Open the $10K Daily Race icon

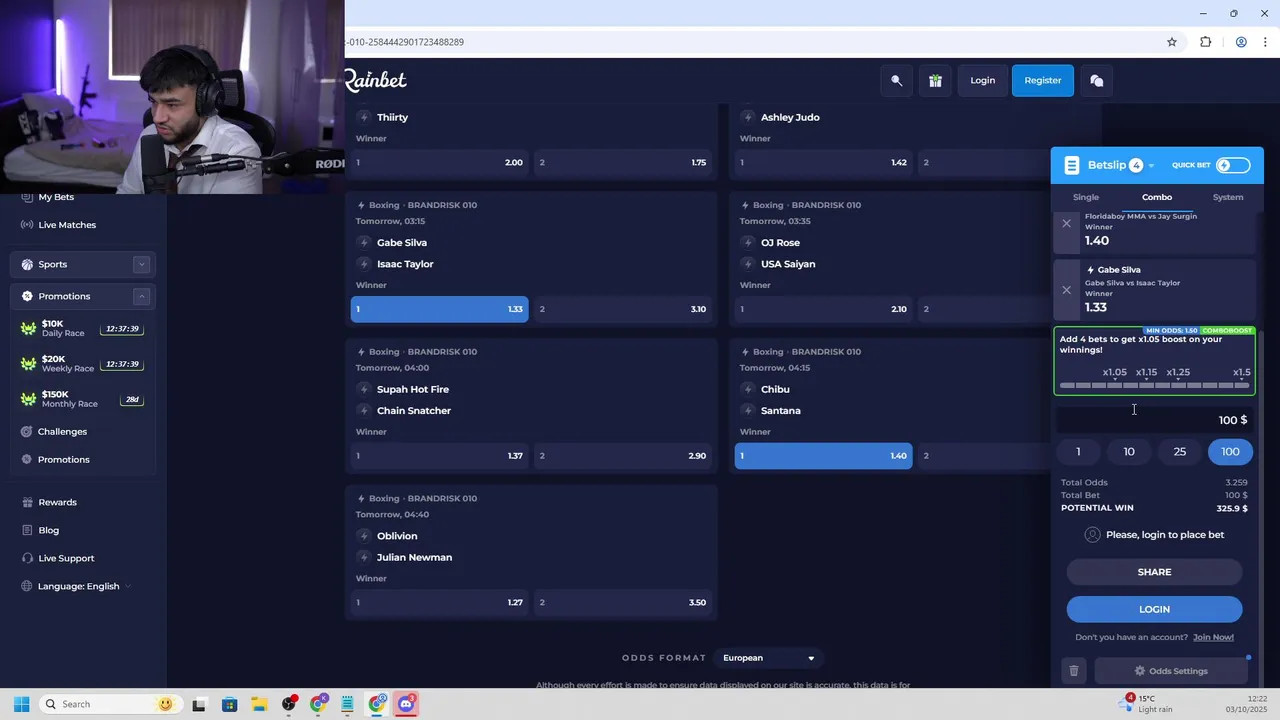(x=28, y=329)
